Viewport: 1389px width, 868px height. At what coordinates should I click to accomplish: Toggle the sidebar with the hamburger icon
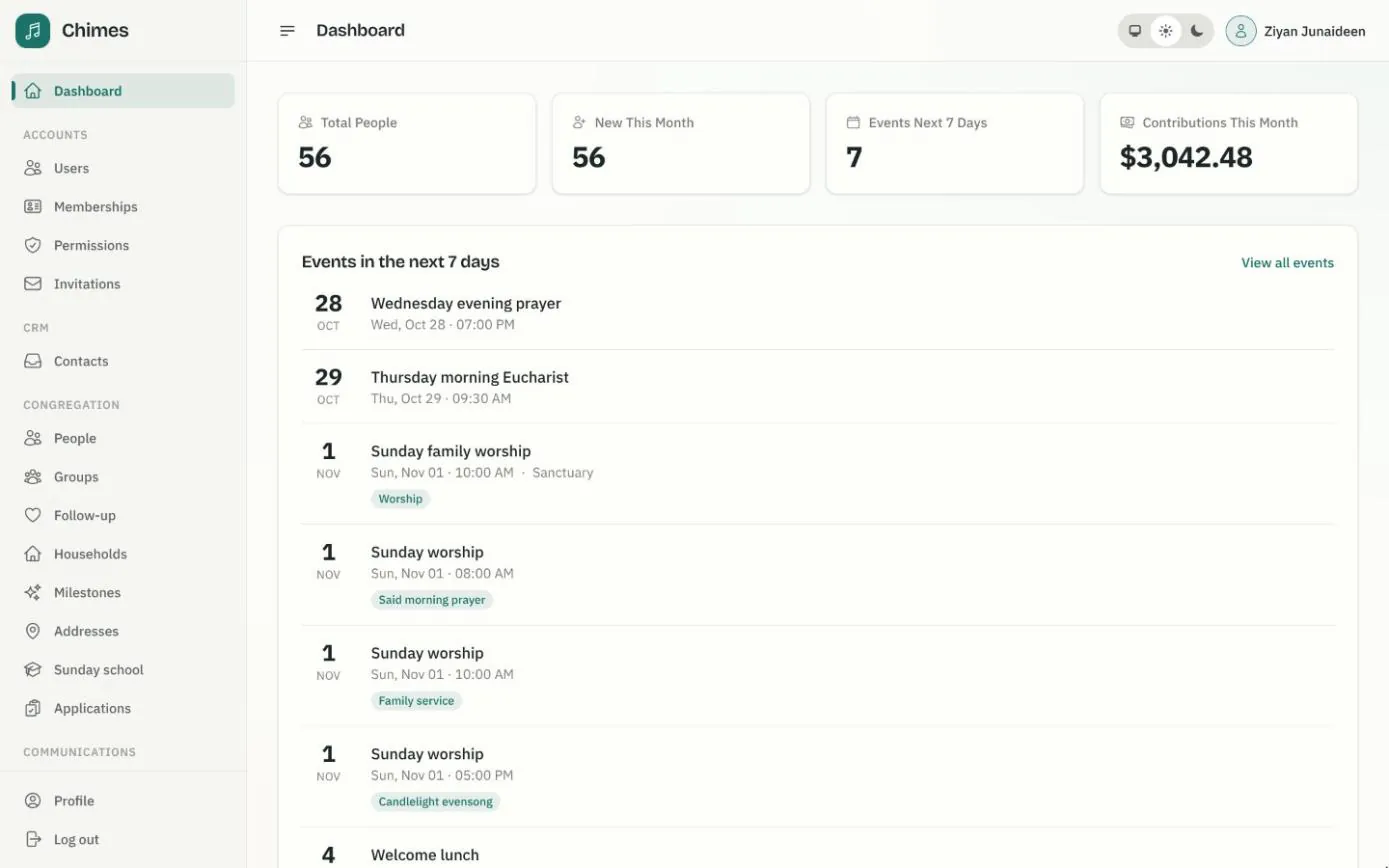coord(287,31)
